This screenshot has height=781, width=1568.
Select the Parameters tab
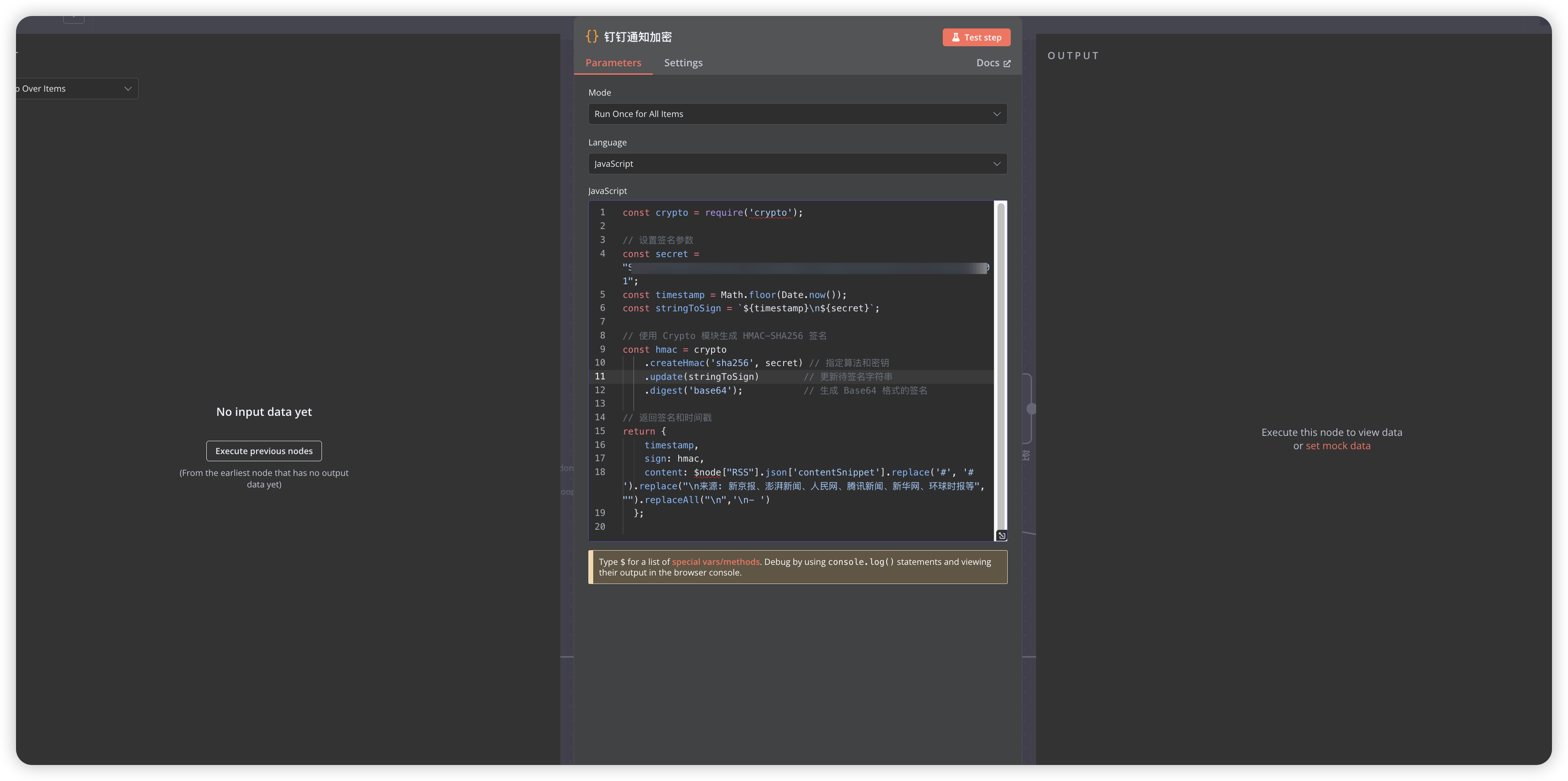(x=613, y=63)
